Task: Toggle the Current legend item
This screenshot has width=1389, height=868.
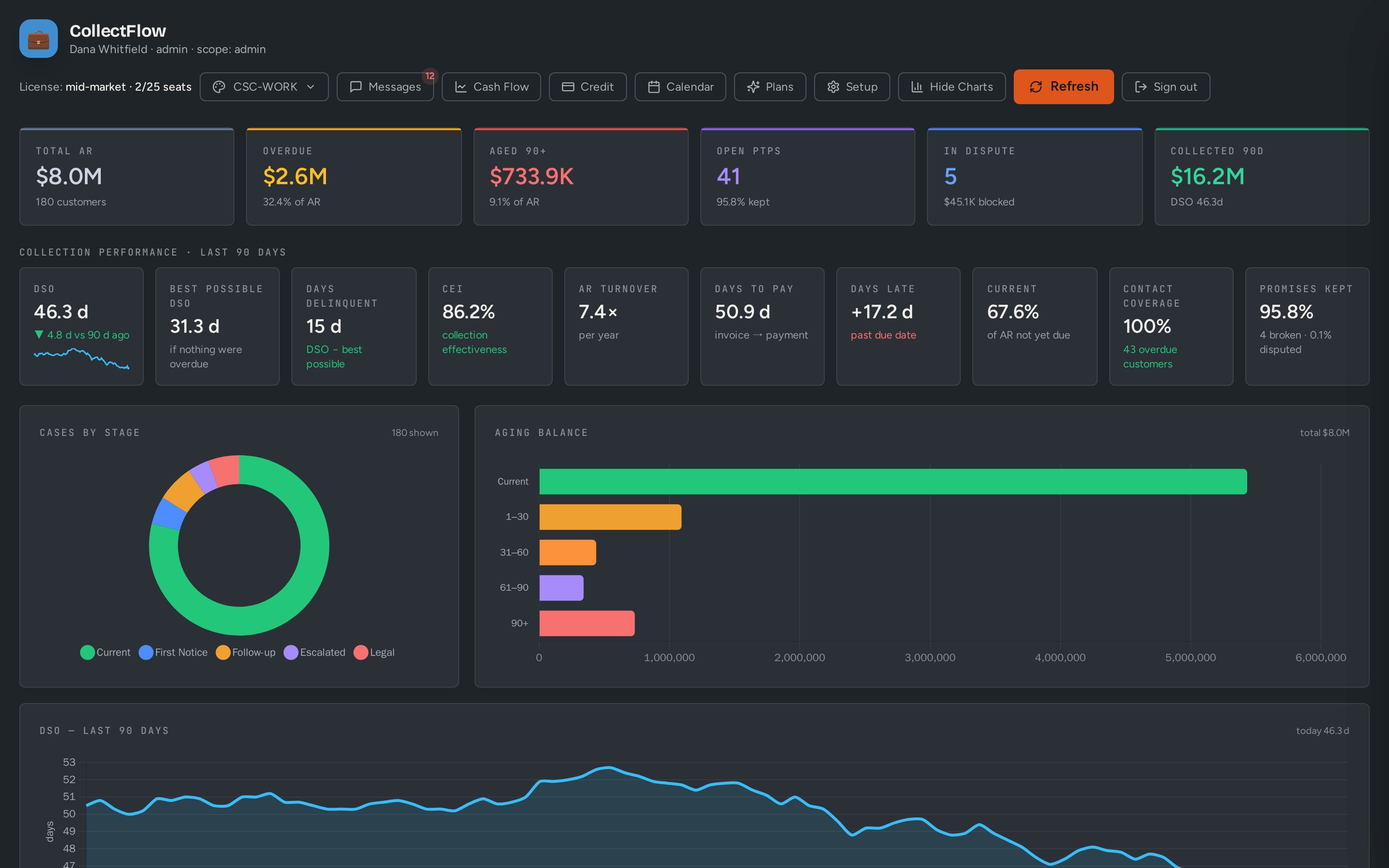Action: coord(105,652)
